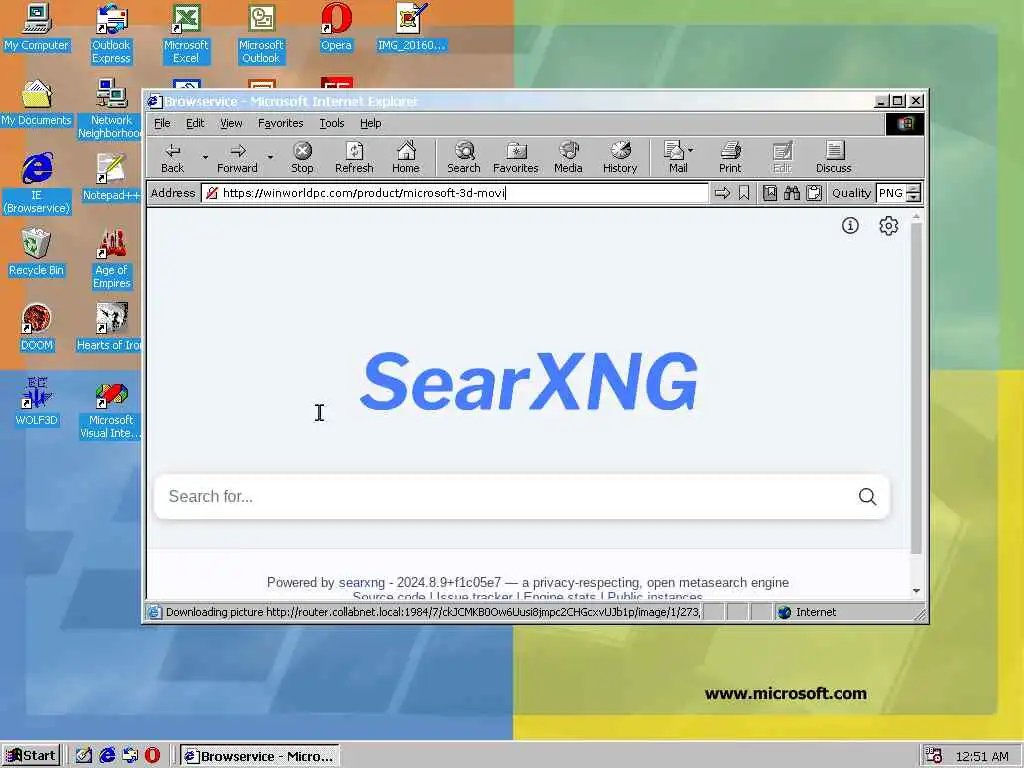Expand the Back history dropdown arrow
1024x768 pixels.
(205, 157)
